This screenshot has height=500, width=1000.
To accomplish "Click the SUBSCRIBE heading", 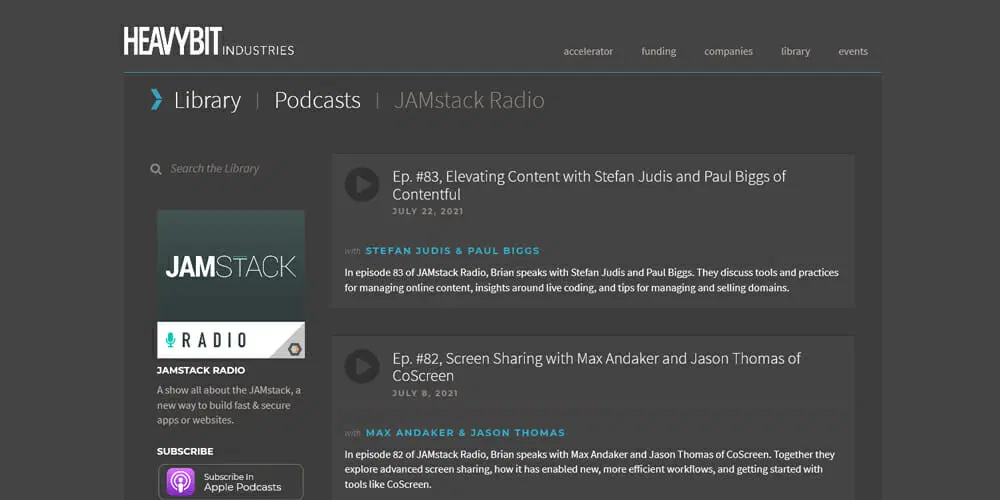I will [185, 452].
